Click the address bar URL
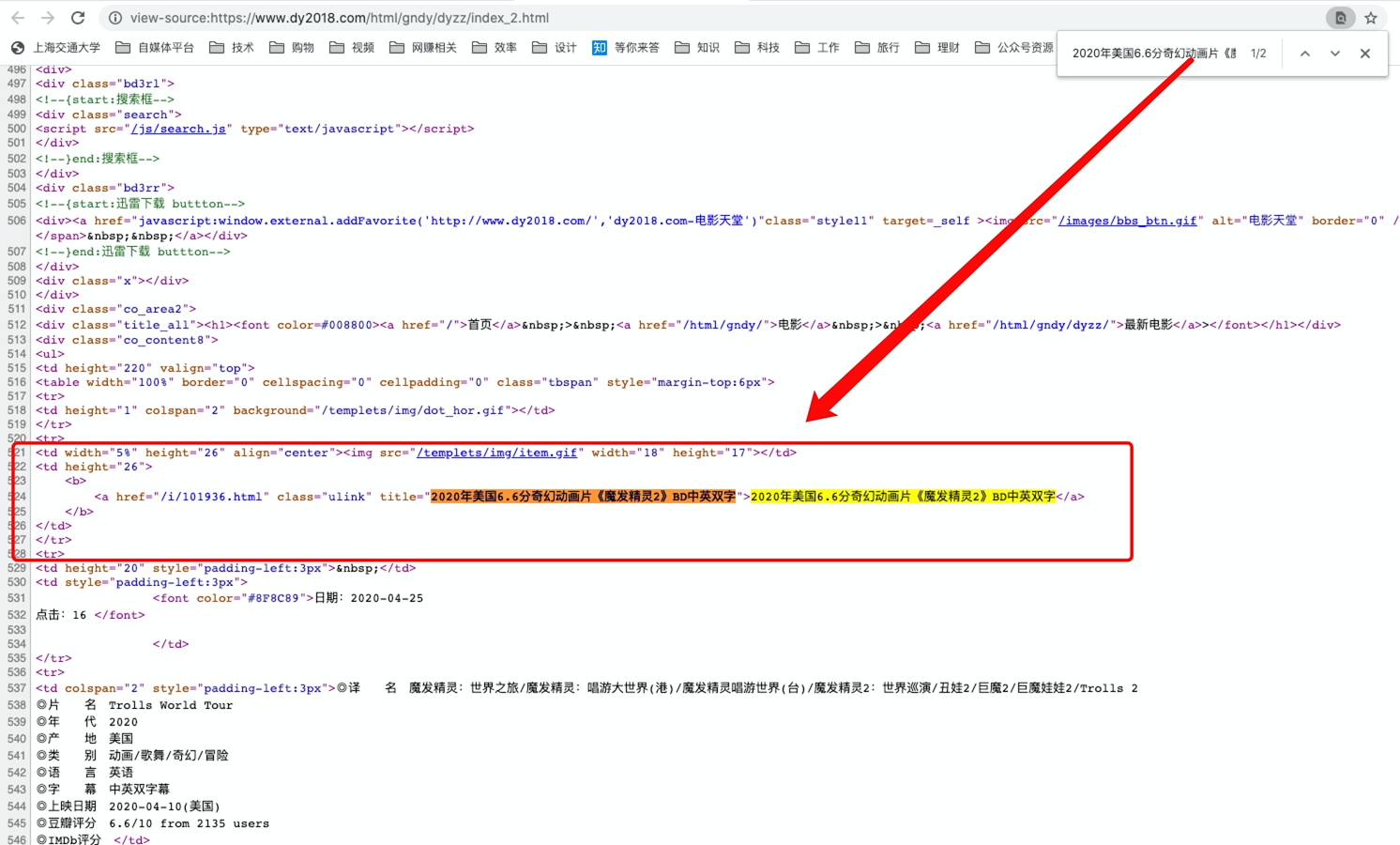 [340, 18]
